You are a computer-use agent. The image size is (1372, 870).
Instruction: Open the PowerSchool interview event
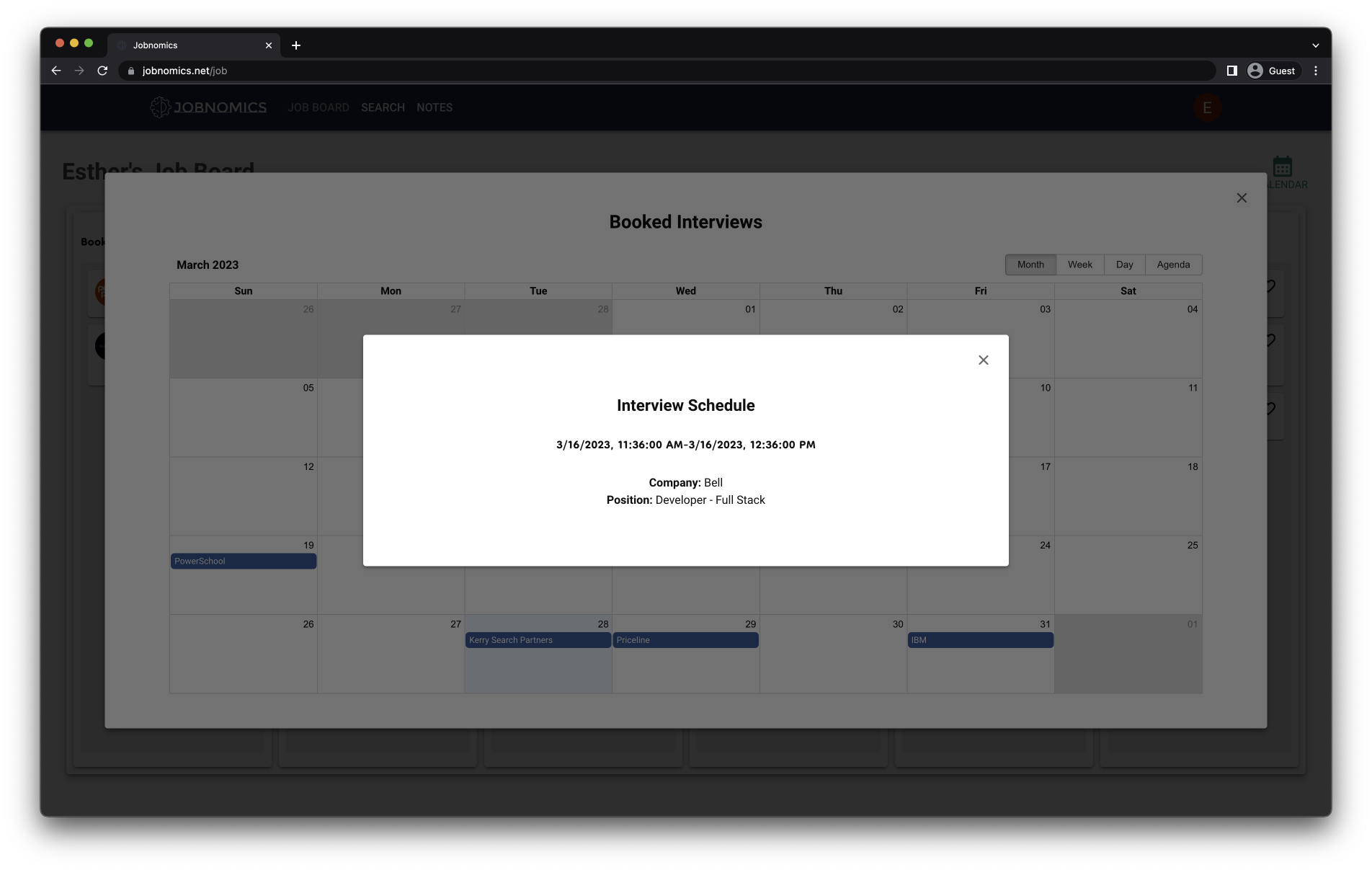[244, 561]
